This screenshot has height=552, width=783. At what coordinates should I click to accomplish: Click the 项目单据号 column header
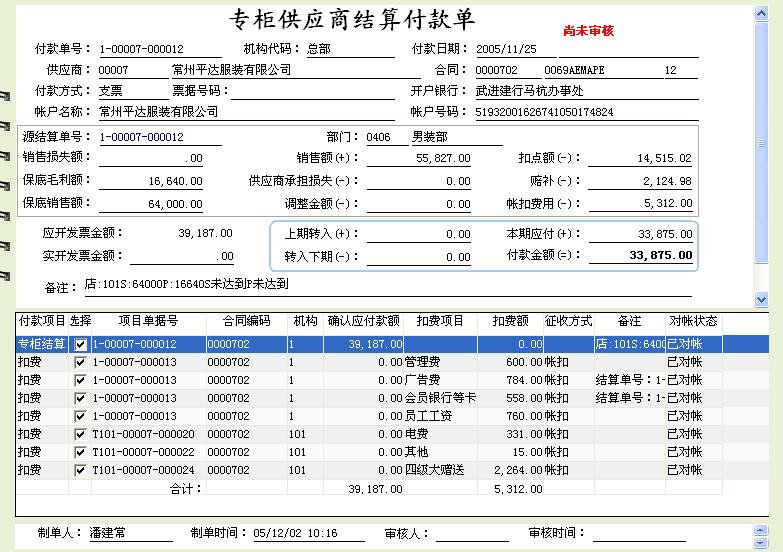(x=148, y=321)
